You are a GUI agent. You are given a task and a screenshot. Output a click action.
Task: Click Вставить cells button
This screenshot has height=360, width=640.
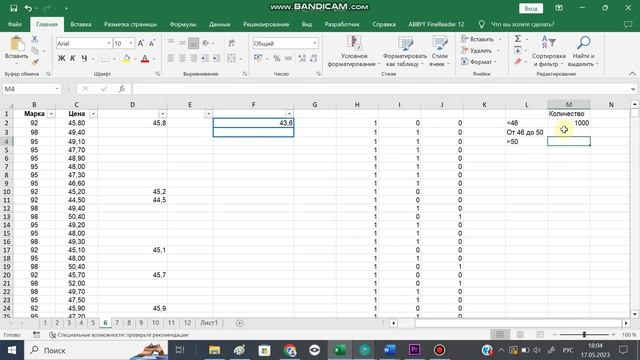478,39
